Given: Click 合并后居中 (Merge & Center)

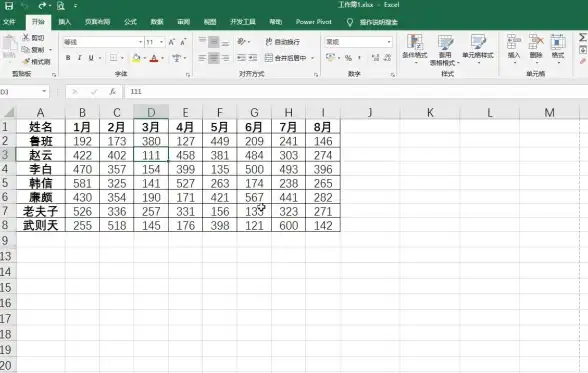Looking at the screenshot, I should 286,58.
